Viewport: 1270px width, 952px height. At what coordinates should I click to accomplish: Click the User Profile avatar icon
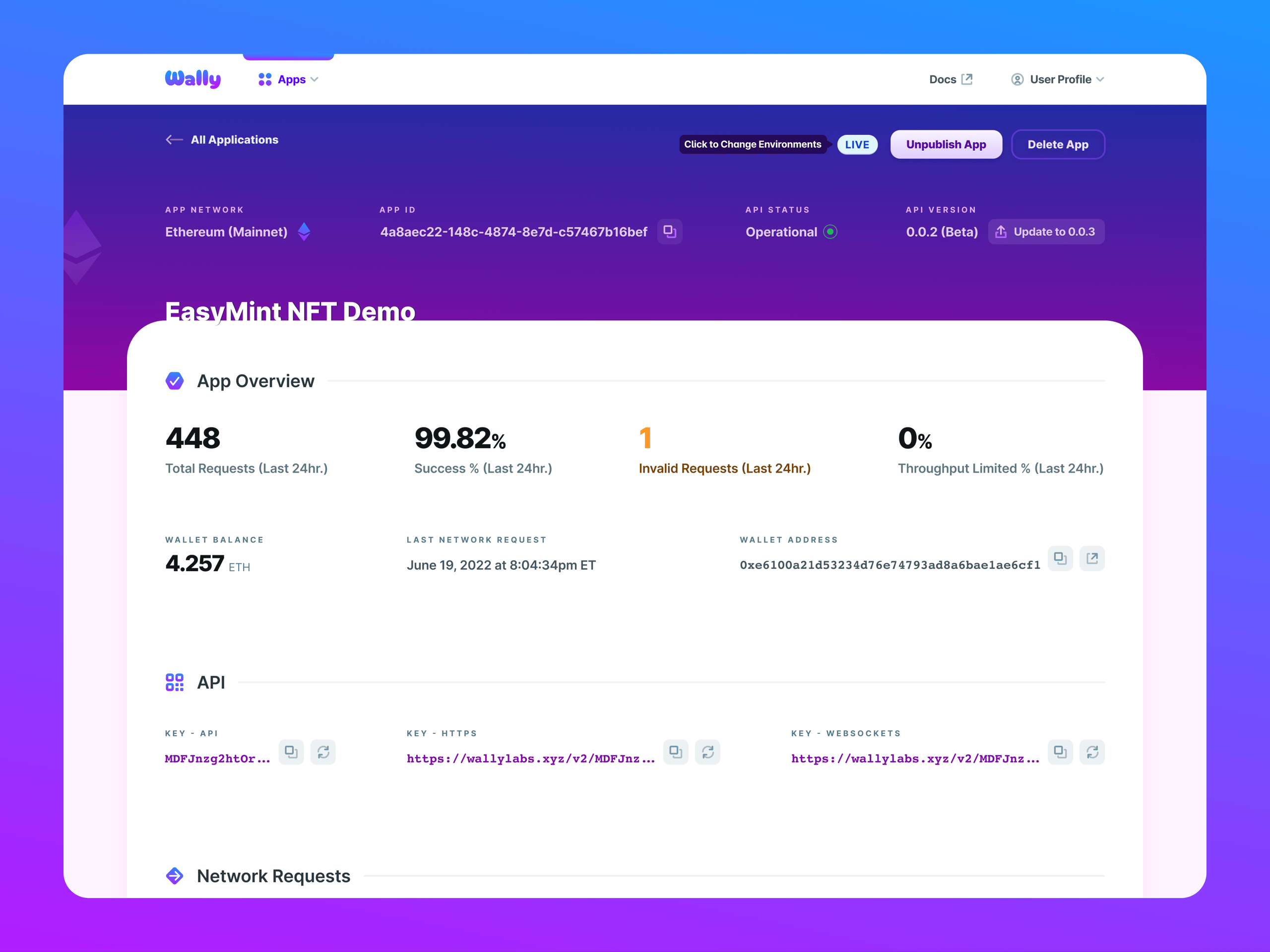(x=1017, y=79)
